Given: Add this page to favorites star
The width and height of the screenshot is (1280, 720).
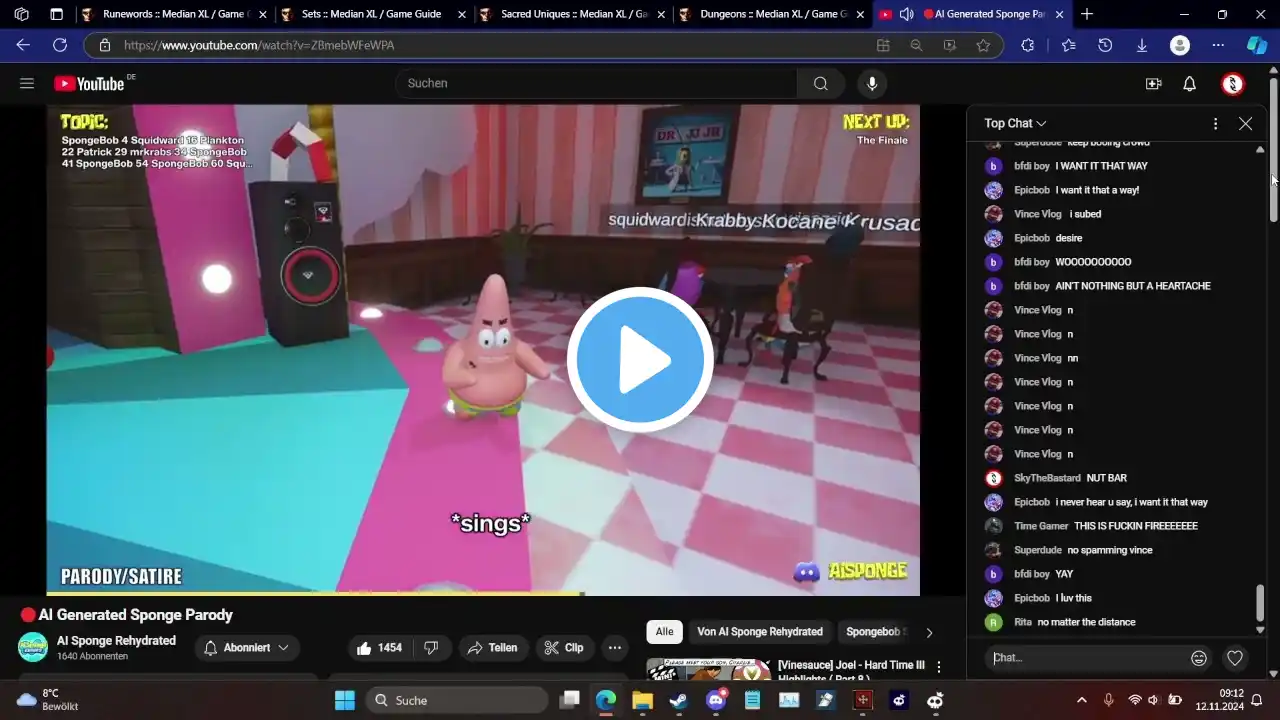Looking at the screenshot, I should pos(983,45).
